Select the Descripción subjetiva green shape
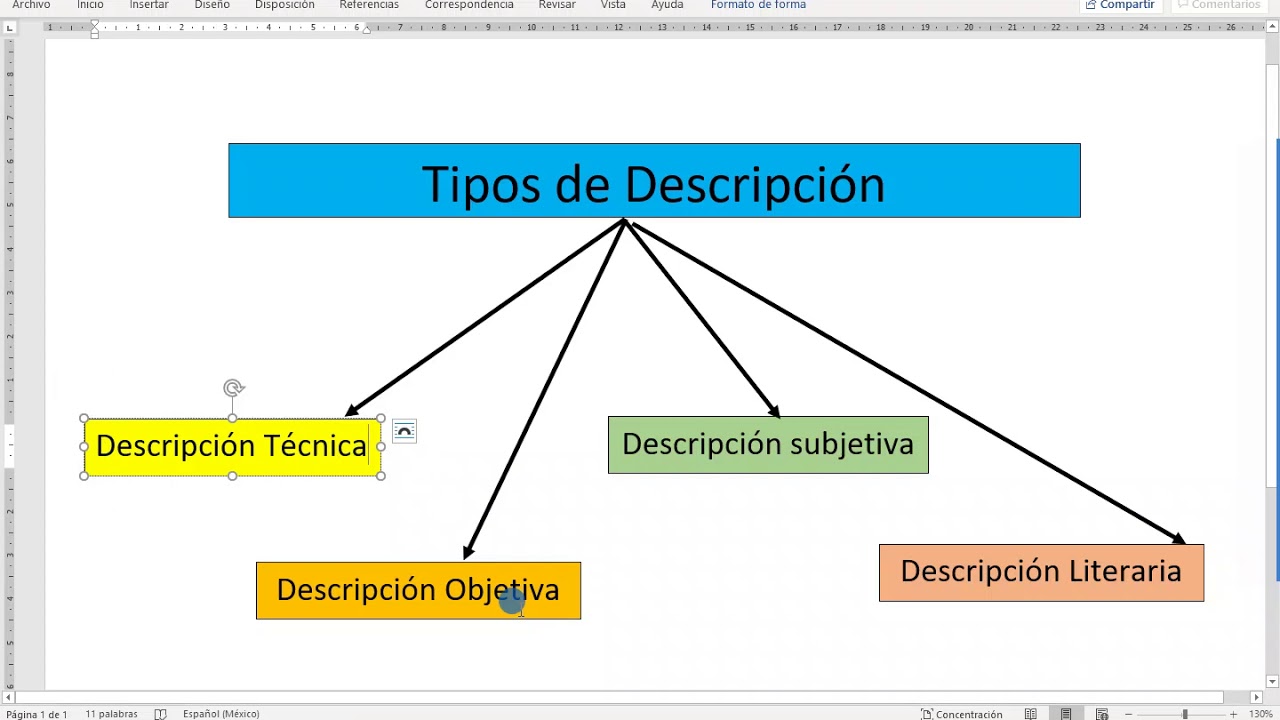Image resolution: width=1280 pixels, height=720 pixels. click(768, 445)
